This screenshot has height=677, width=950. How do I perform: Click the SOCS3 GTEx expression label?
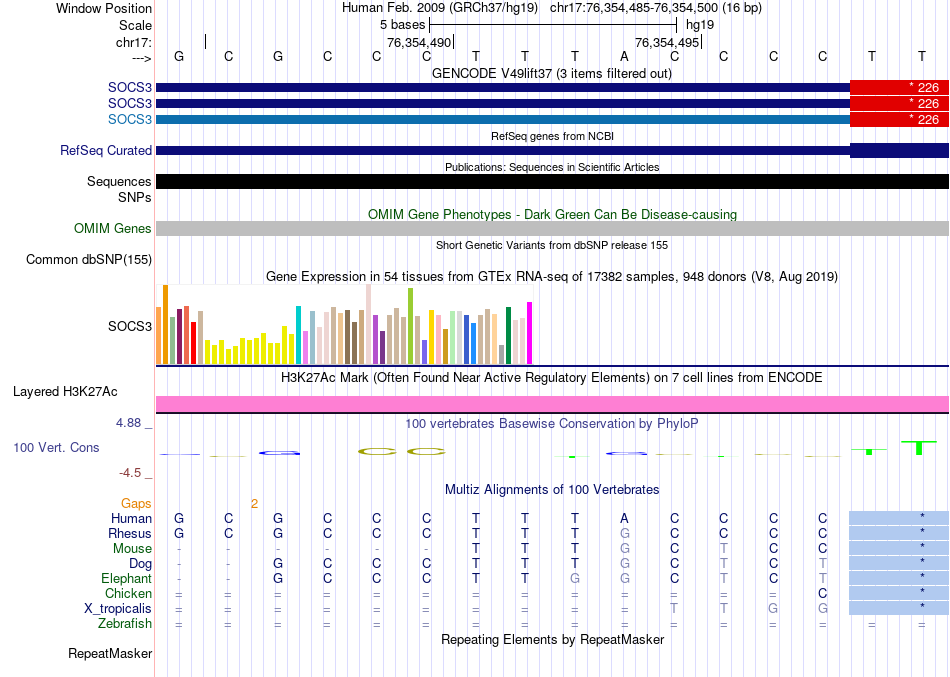pos(130,326)
